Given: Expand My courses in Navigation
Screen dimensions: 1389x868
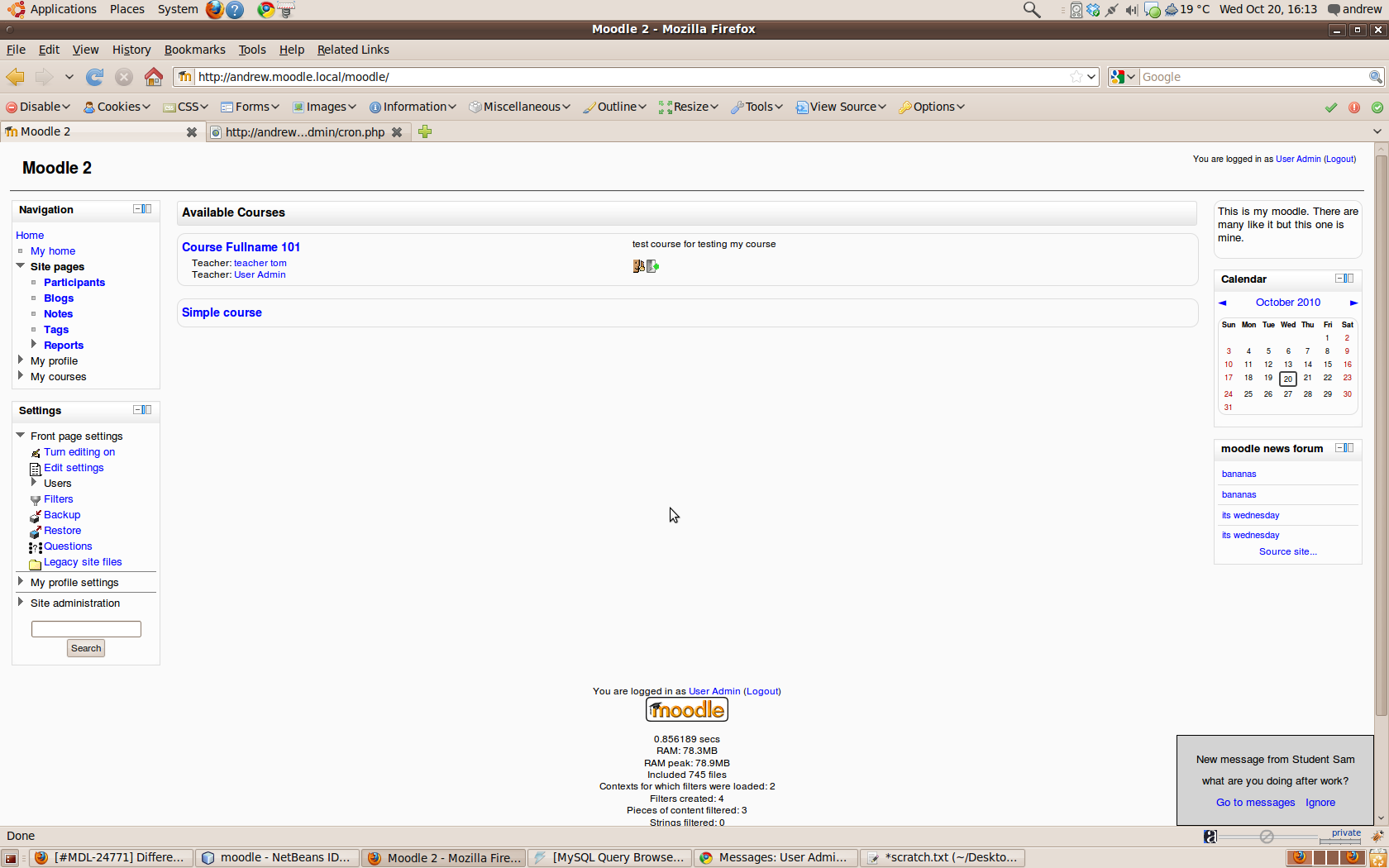Looking at the screenshot, I should [x=21, y=375].
